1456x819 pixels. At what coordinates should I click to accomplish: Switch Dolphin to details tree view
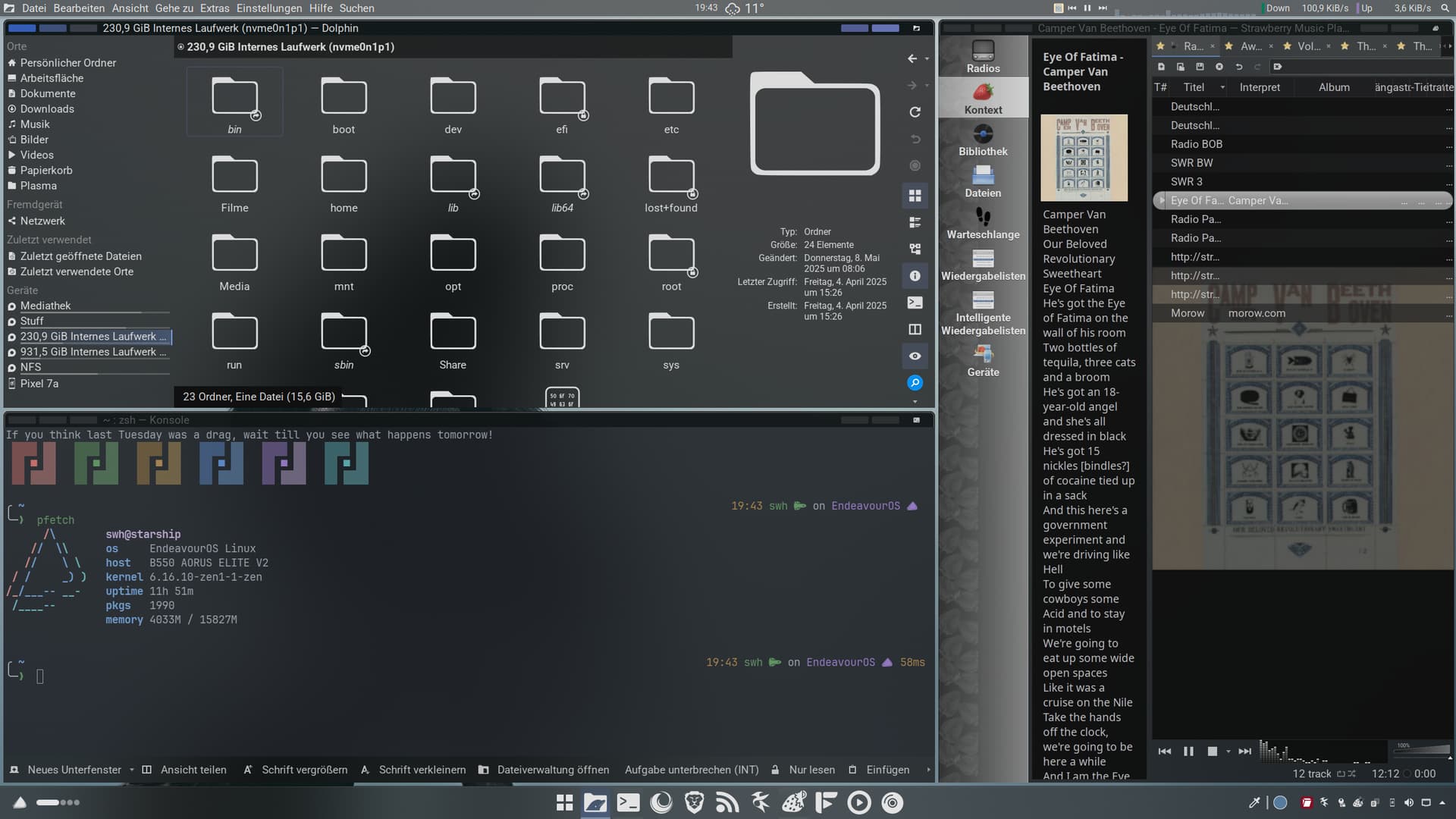(915, 249)
